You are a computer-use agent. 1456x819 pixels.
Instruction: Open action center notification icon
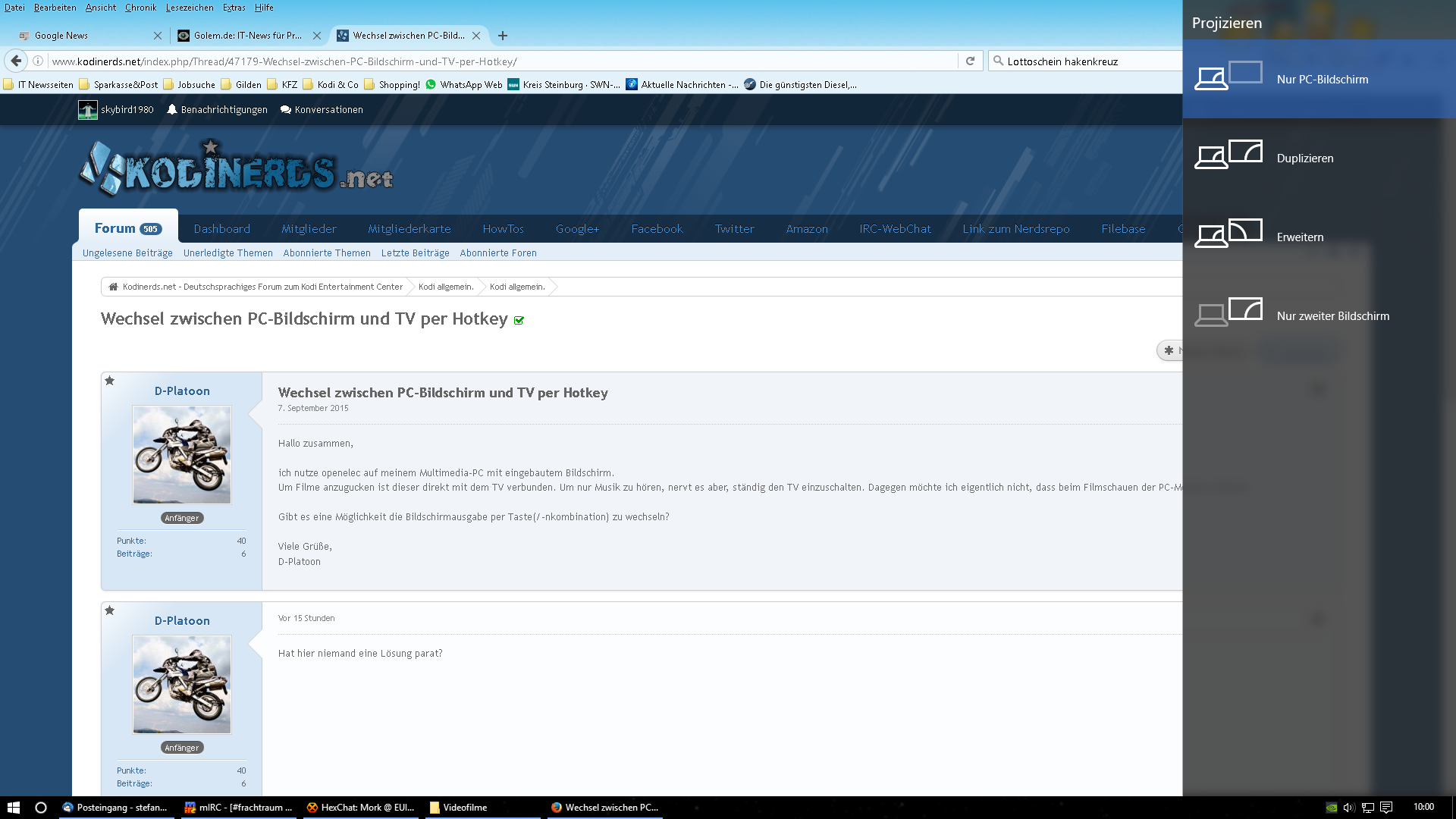point(1386,808)
